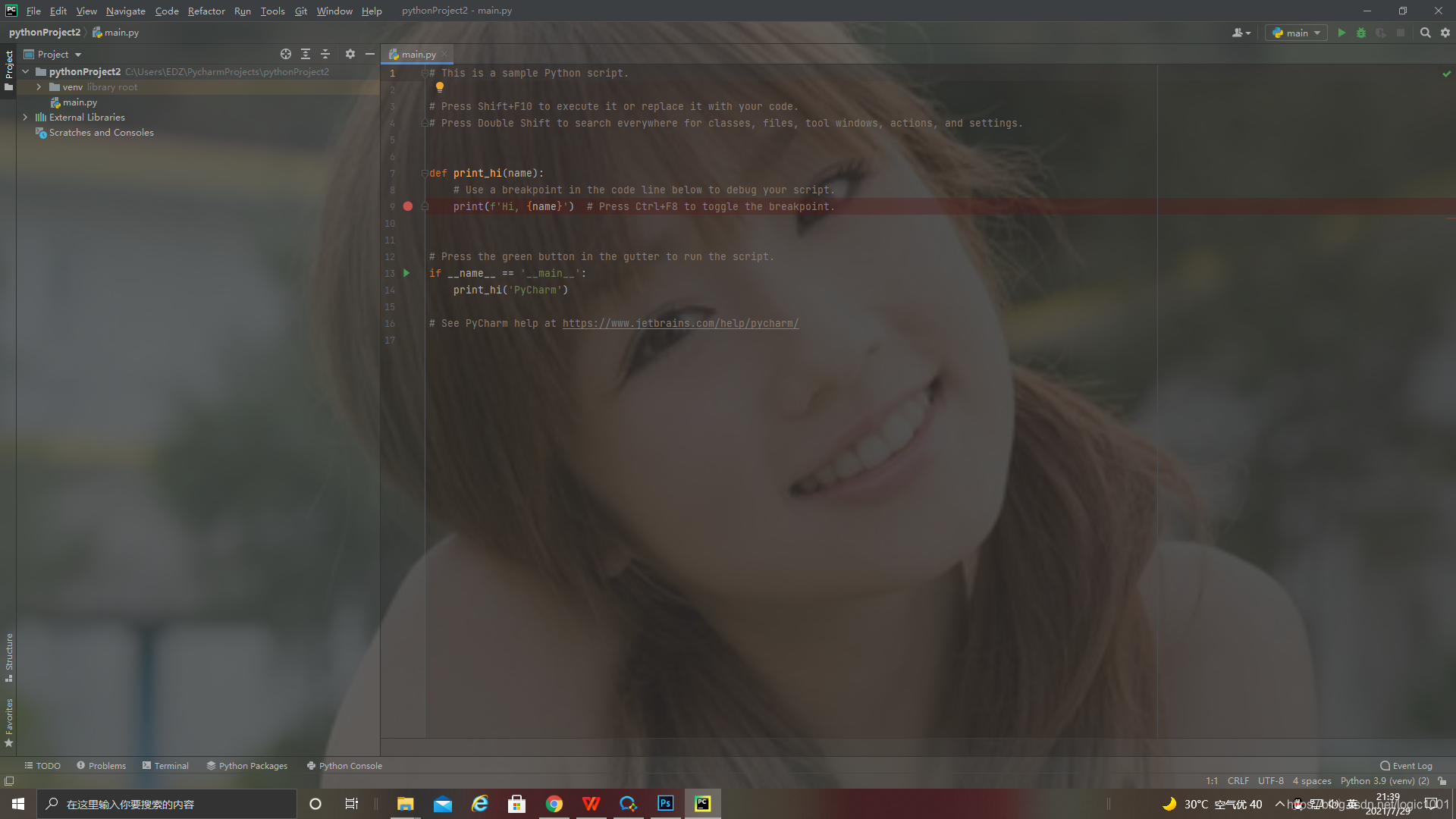
Task: Open the Refactor menu
Action: (x=206, y=11)
